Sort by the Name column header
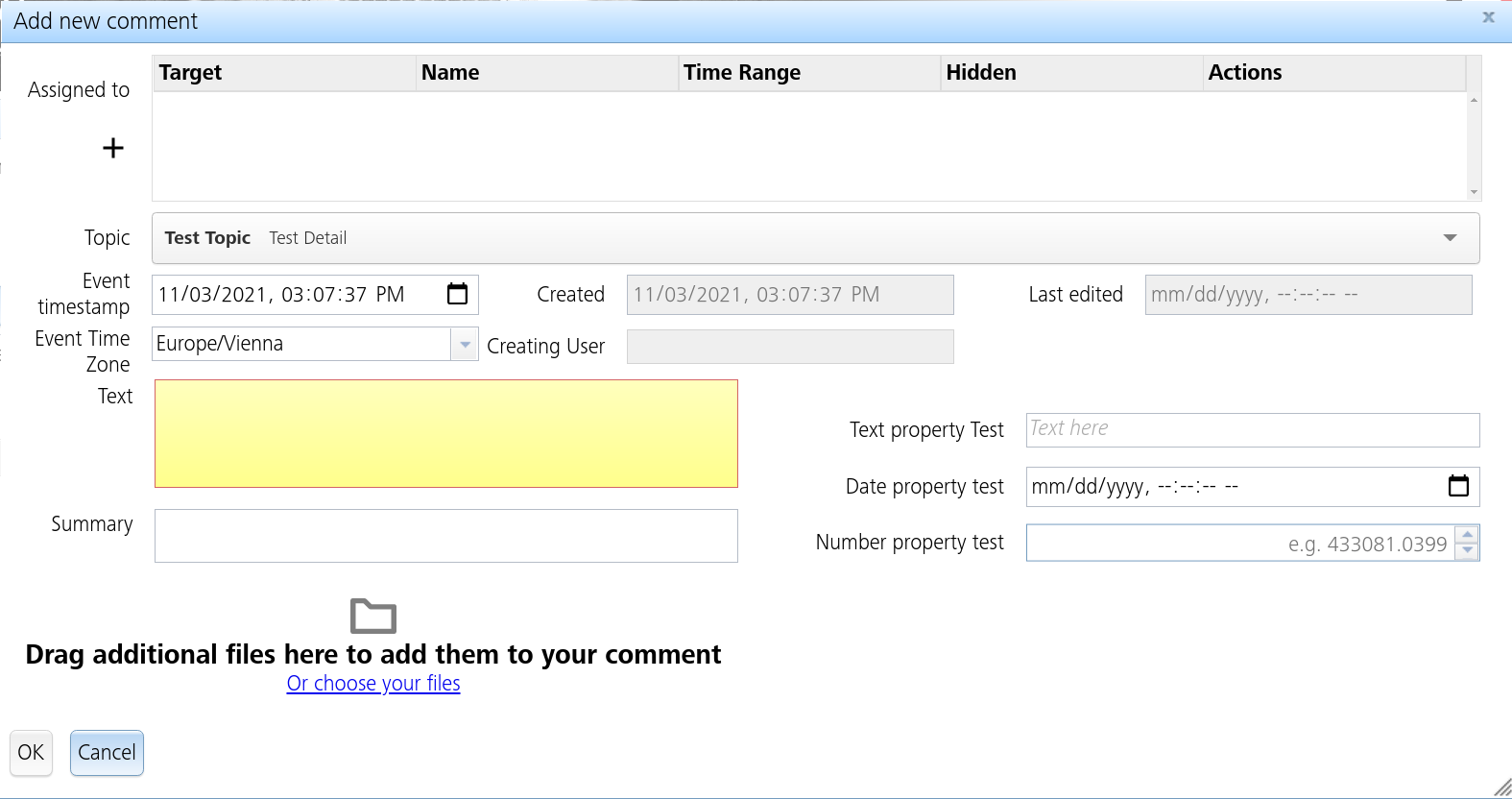The height and width of the screenshot is (799, 1512). click(x=546, y=73)
